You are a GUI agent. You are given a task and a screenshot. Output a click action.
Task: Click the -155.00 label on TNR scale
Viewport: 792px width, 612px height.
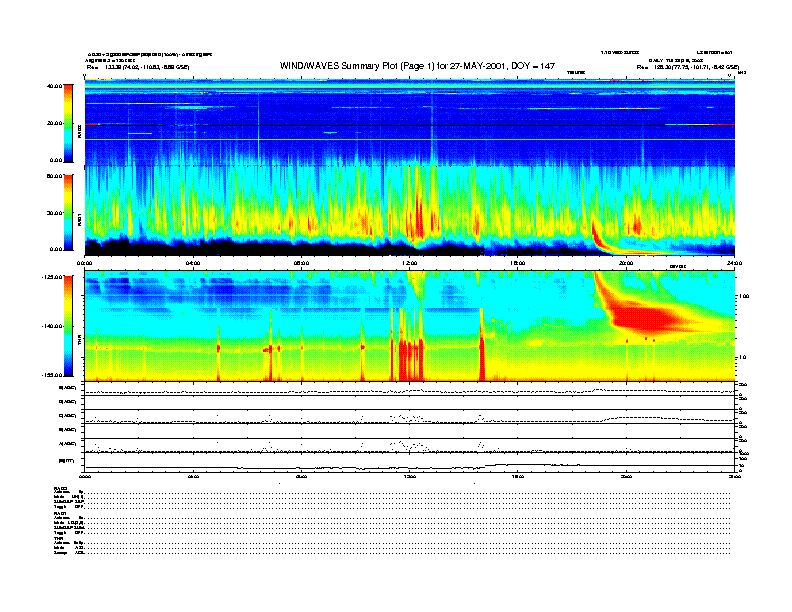[52, 375]
